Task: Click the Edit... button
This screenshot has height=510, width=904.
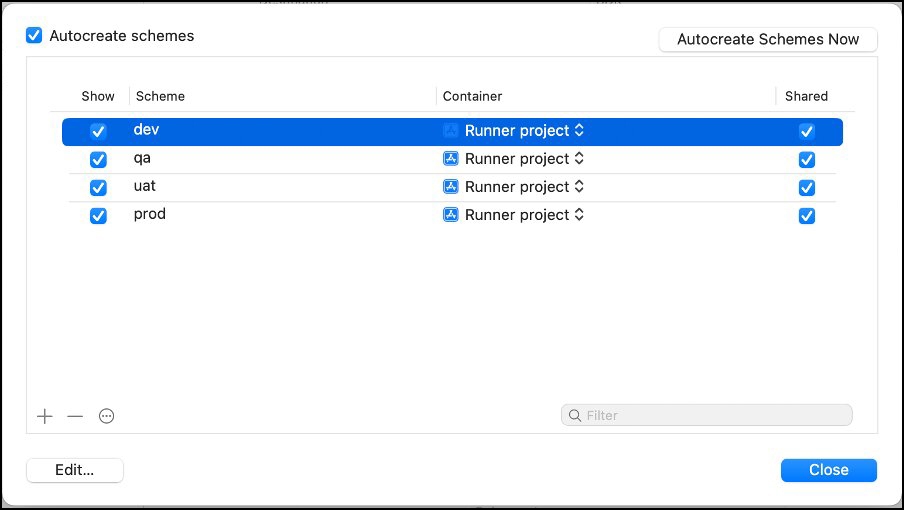Action: 75,470
